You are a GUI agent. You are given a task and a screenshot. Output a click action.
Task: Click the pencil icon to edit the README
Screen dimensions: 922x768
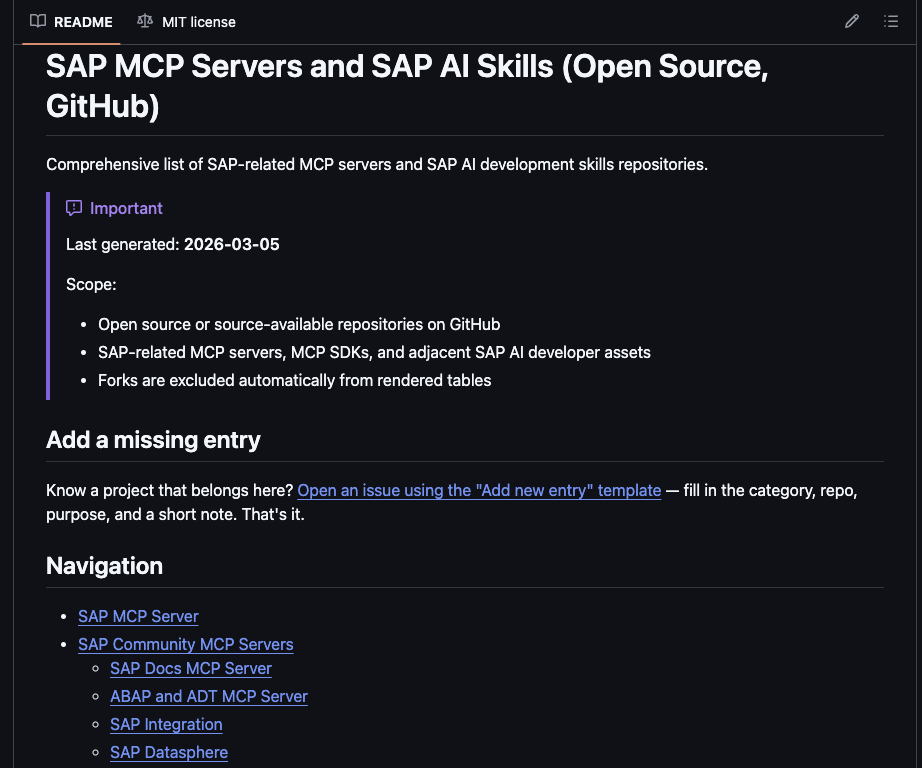(x=851, y=21)
